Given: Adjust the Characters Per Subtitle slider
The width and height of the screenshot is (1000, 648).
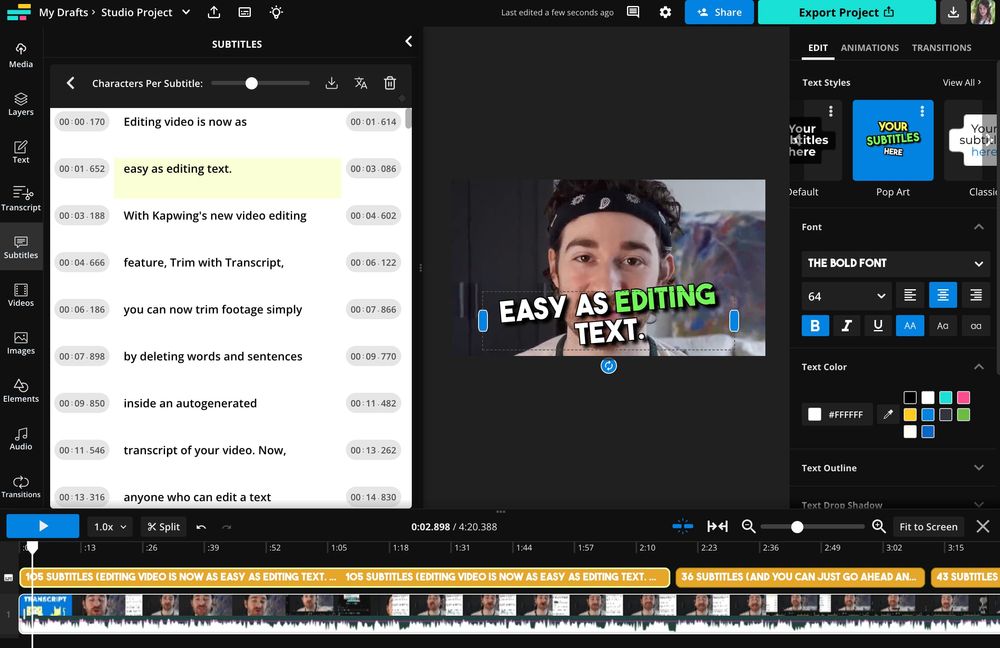Looking at the screenshot, I should click(x=251, y=83).
